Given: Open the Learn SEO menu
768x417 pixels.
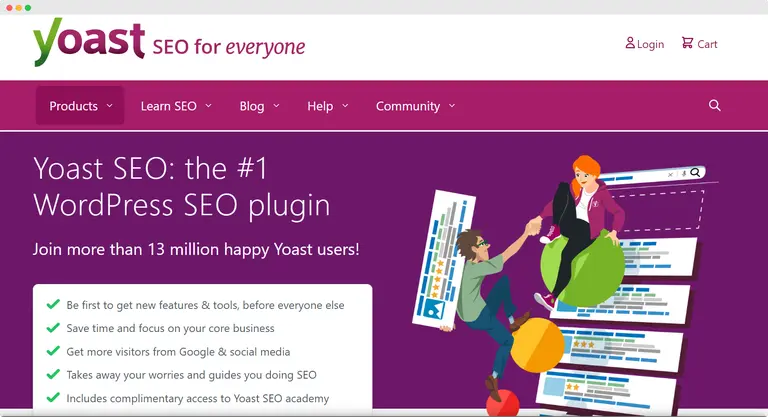Looking at the screenshot, I should (176, 106).
